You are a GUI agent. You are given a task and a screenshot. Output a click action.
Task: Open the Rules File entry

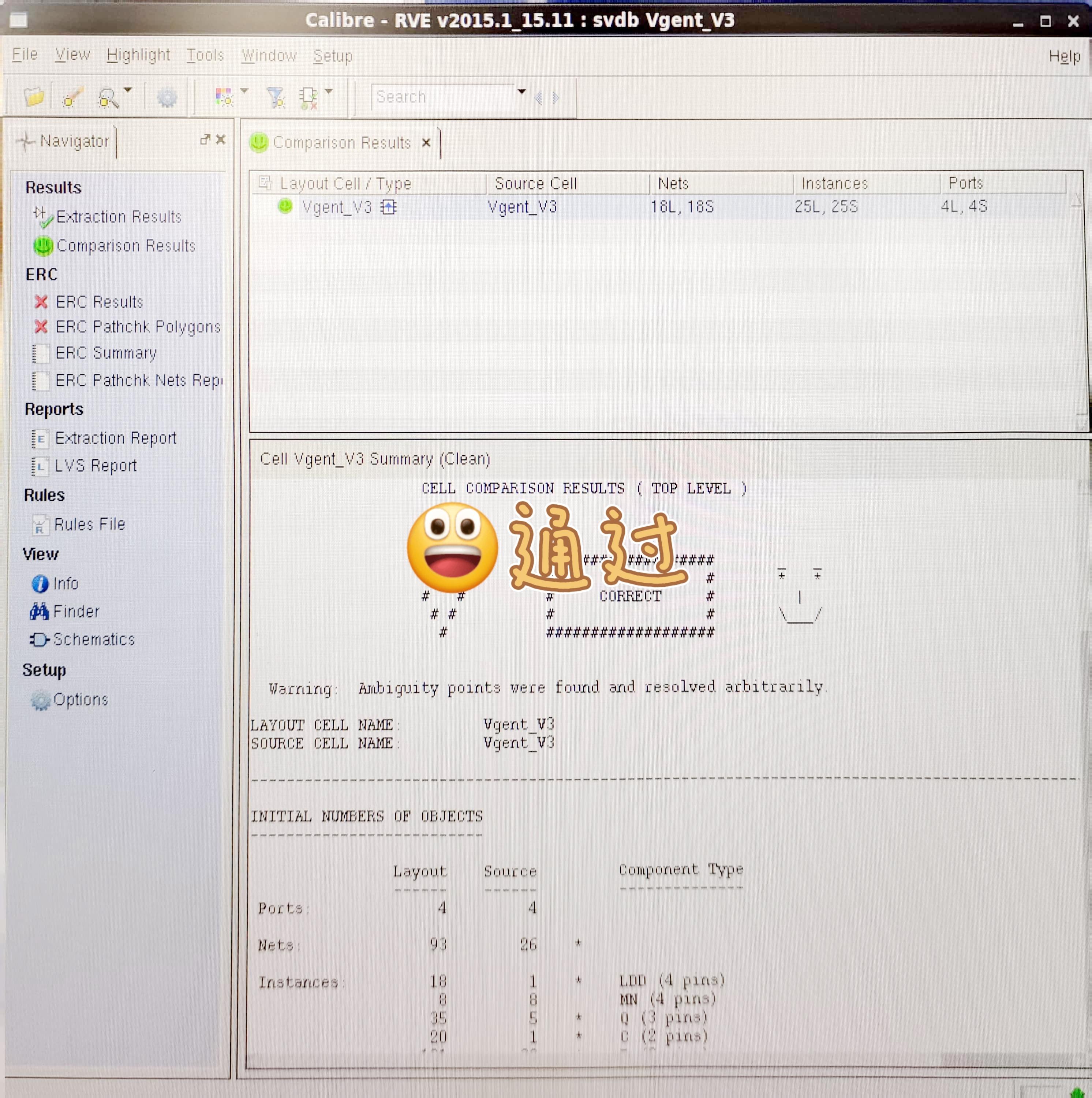[89, 524]
